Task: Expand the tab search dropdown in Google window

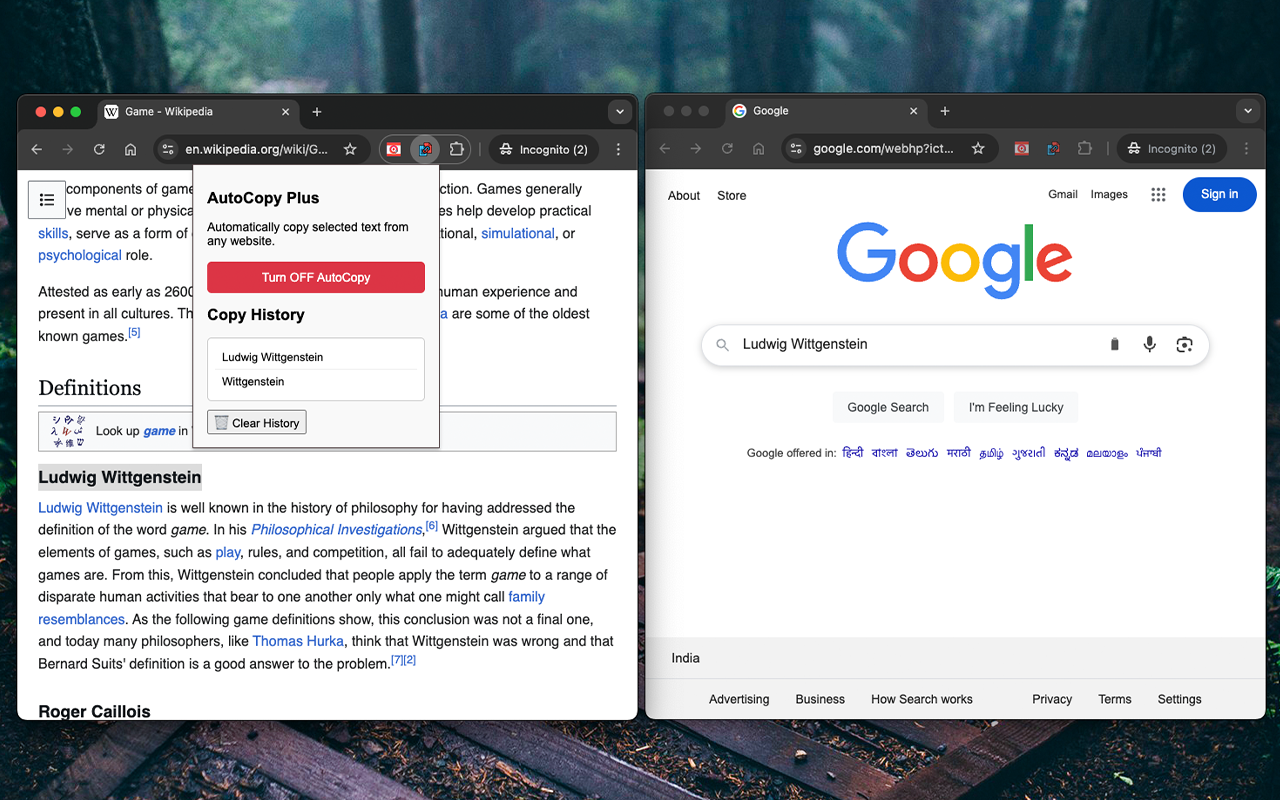Action: (x=1248, y=111)
